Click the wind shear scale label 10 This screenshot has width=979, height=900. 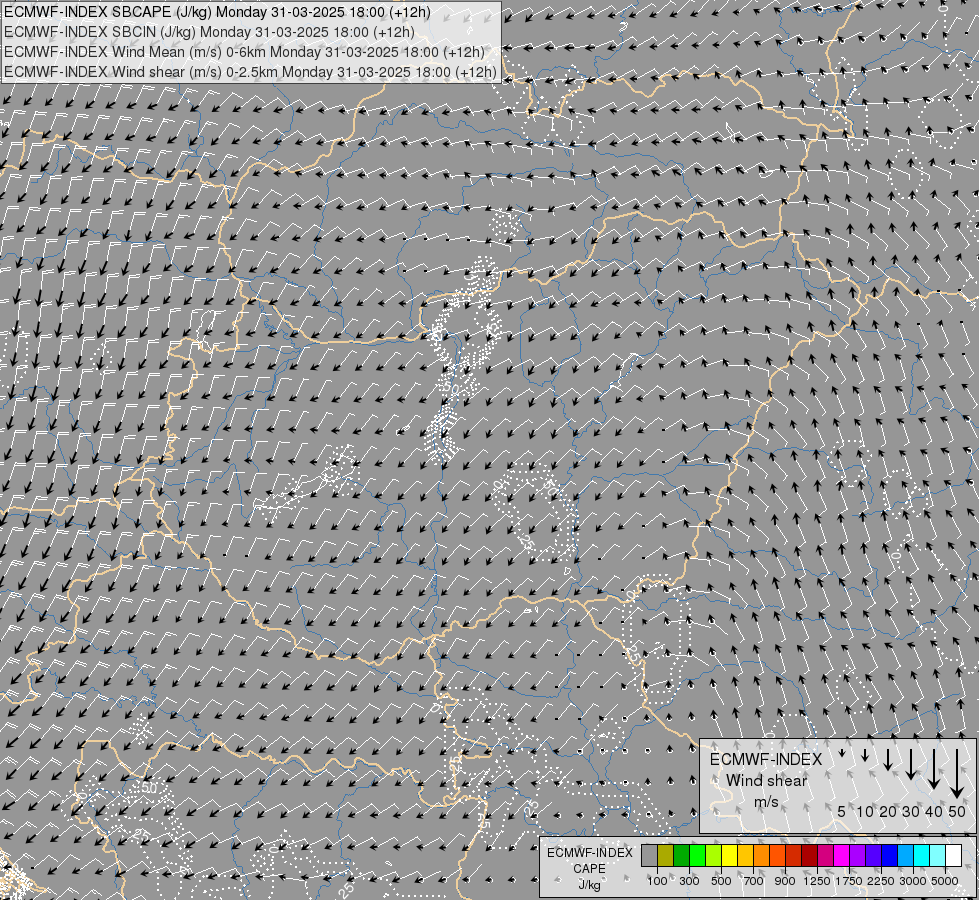click(x=865, y=811)
